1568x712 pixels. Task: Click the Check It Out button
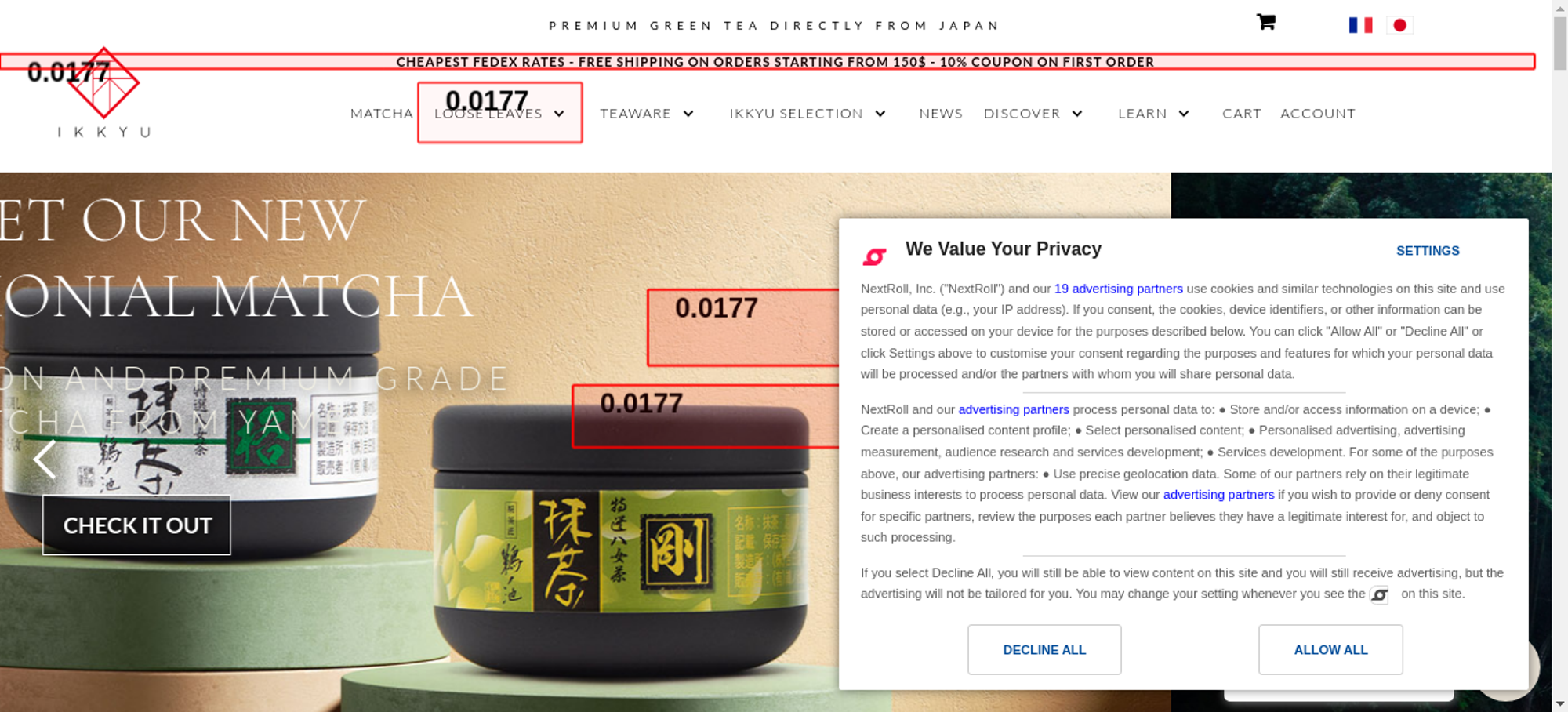tap(137, 525)
